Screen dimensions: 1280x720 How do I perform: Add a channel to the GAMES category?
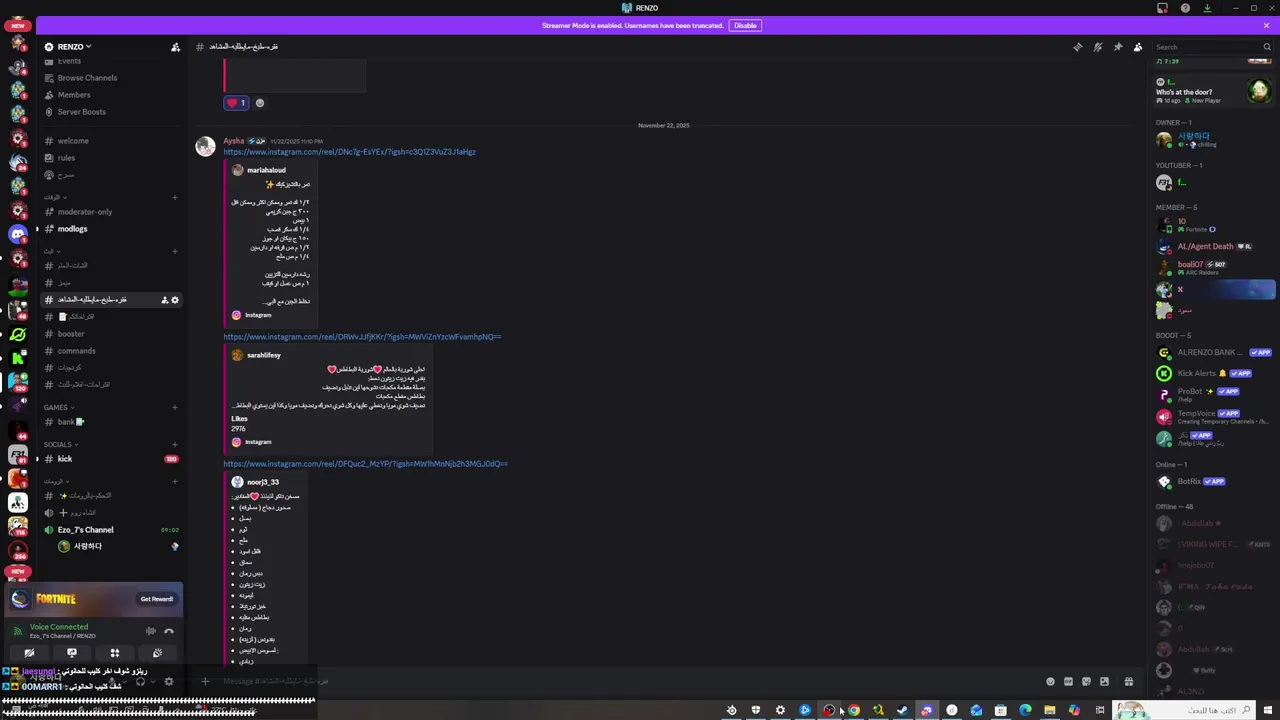[x=175, y=408]
